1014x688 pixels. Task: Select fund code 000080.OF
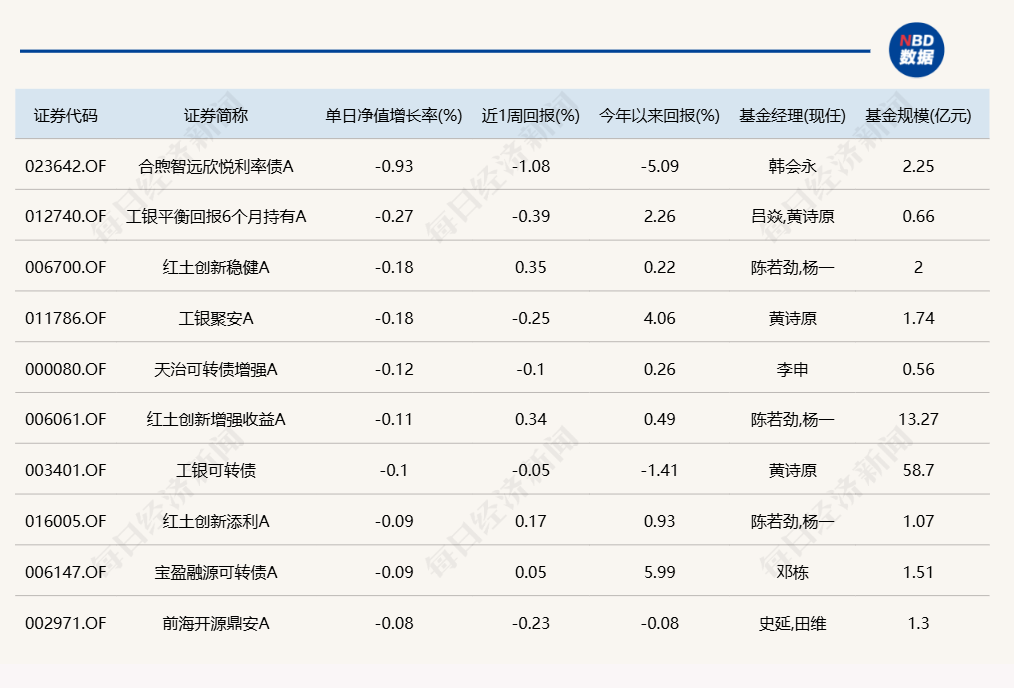point(65,369)
